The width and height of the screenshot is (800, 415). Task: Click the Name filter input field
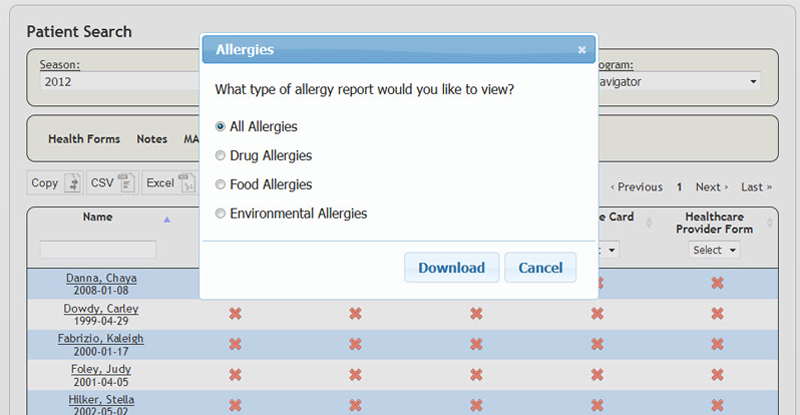98,249
